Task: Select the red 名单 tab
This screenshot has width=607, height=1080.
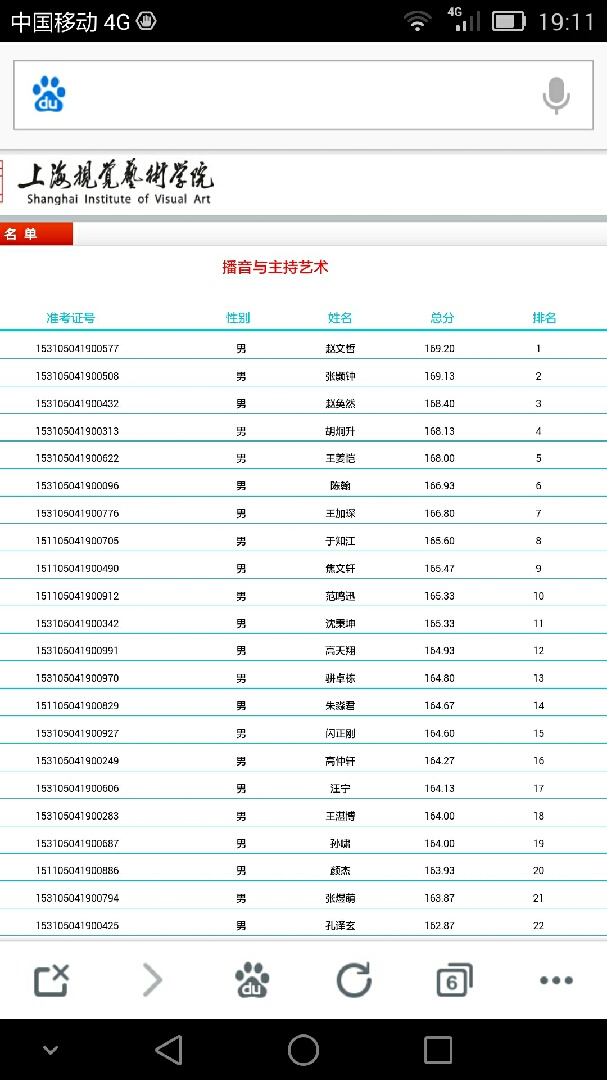Action: click(36, 234)
